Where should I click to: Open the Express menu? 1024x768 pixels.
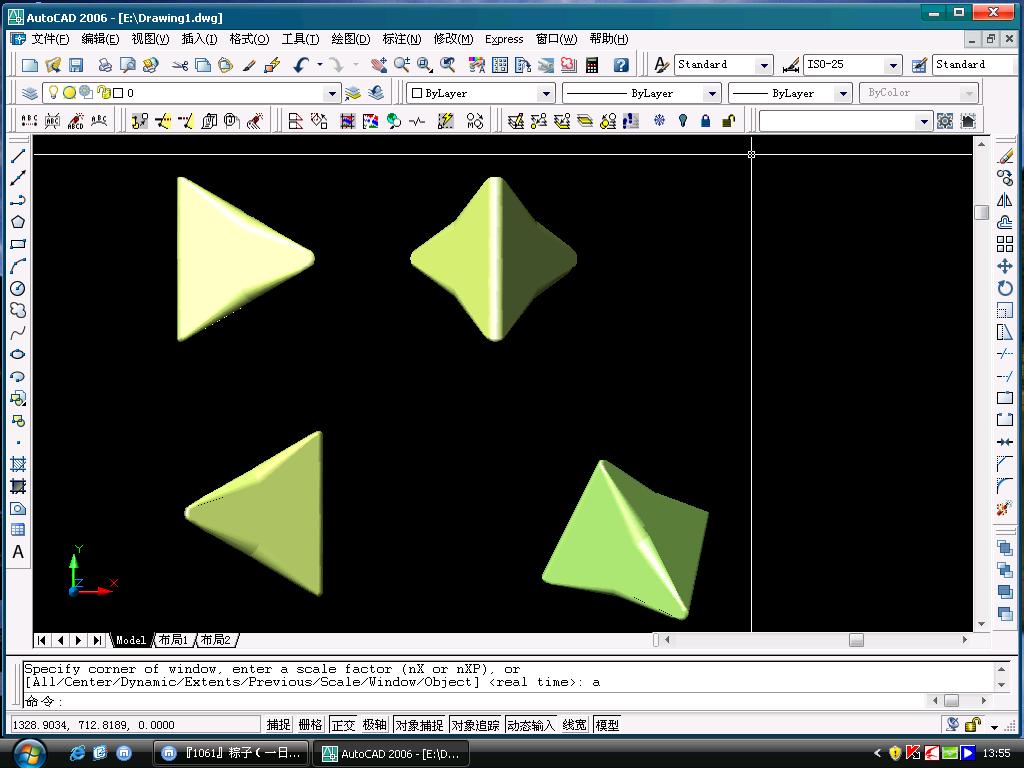[504, 39]
